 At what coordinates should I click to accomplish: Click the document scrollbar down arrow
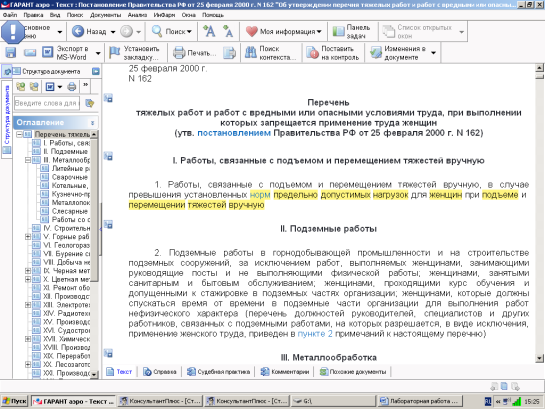pyautogui.click(x=539, y=358)
